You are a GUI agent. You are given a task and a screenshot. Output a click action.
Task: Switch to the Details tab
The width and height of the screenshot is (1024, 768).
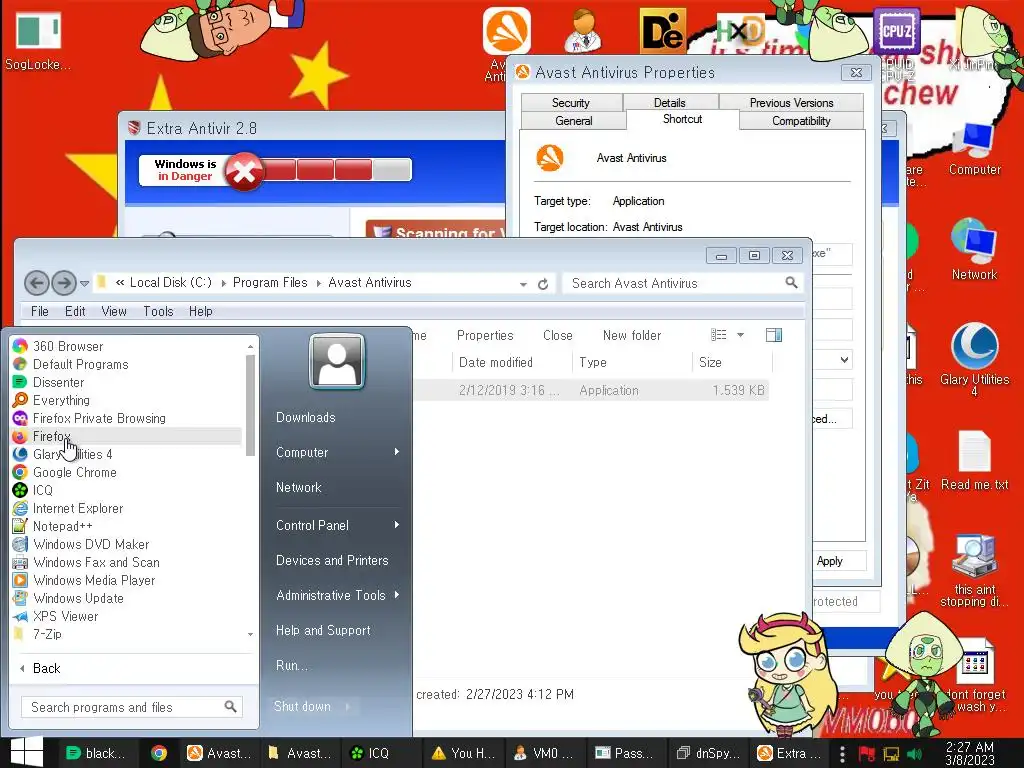670,103
